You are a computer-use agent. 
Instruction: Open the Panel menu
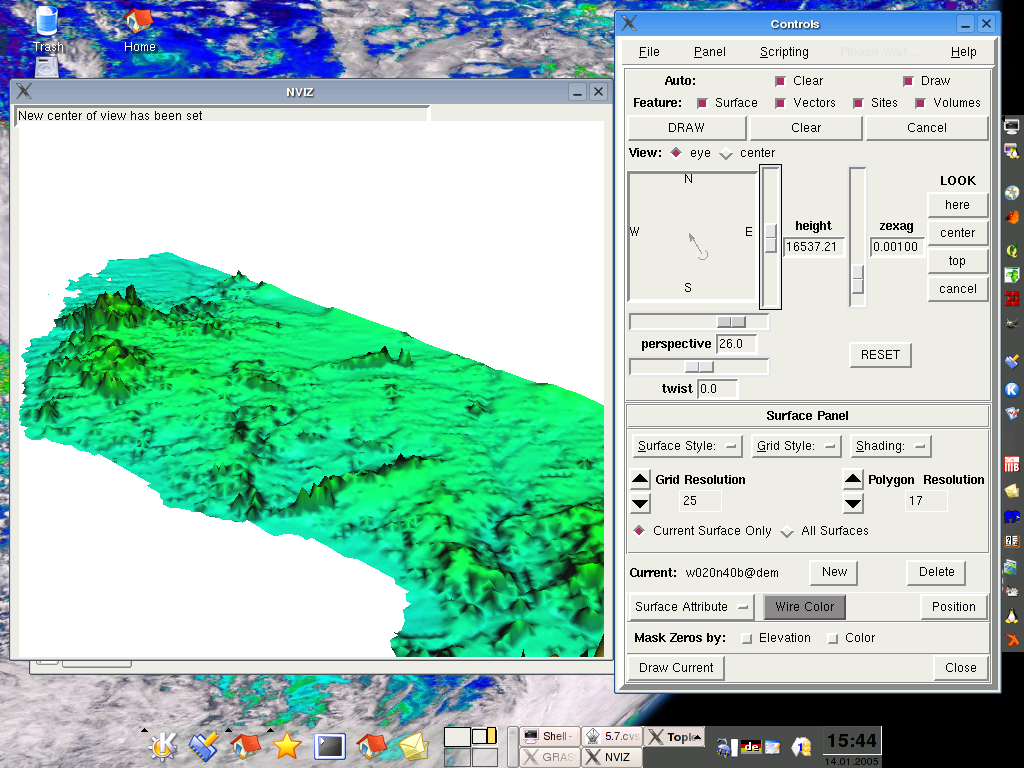(710, 52)
